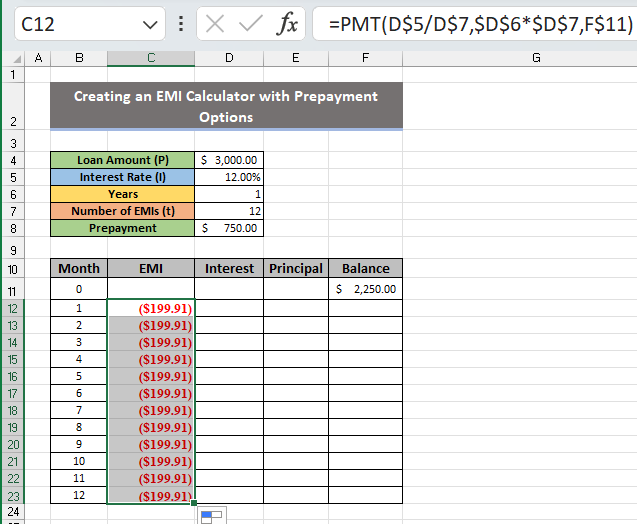Image resolution: width=637 pixels, height=524 pixels.
Task: Select column A header
Action: click(x=38, y=58)
